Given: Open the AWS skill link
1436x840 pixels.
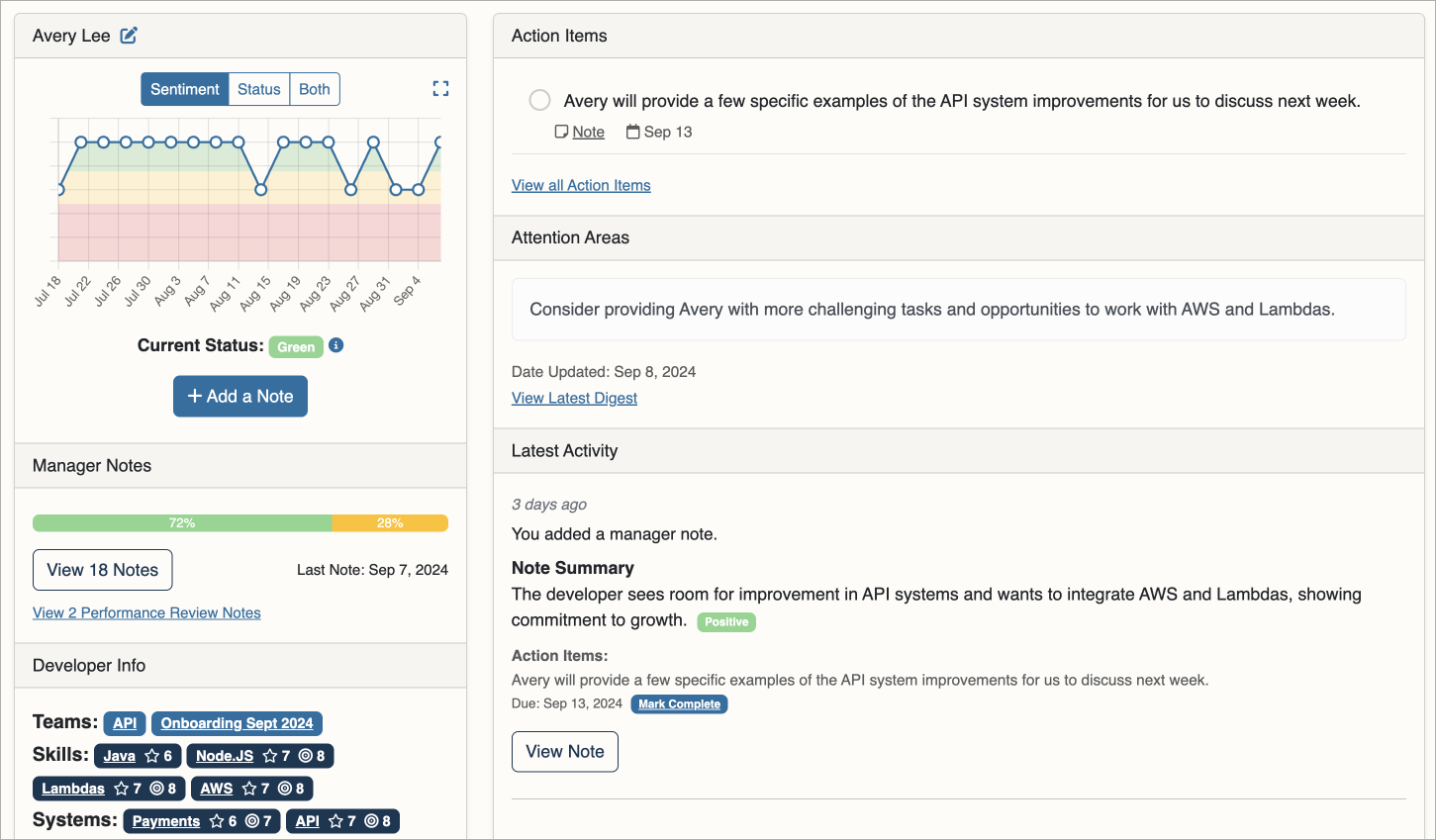Looking at the screenshot, I should (x=217, y=789).
